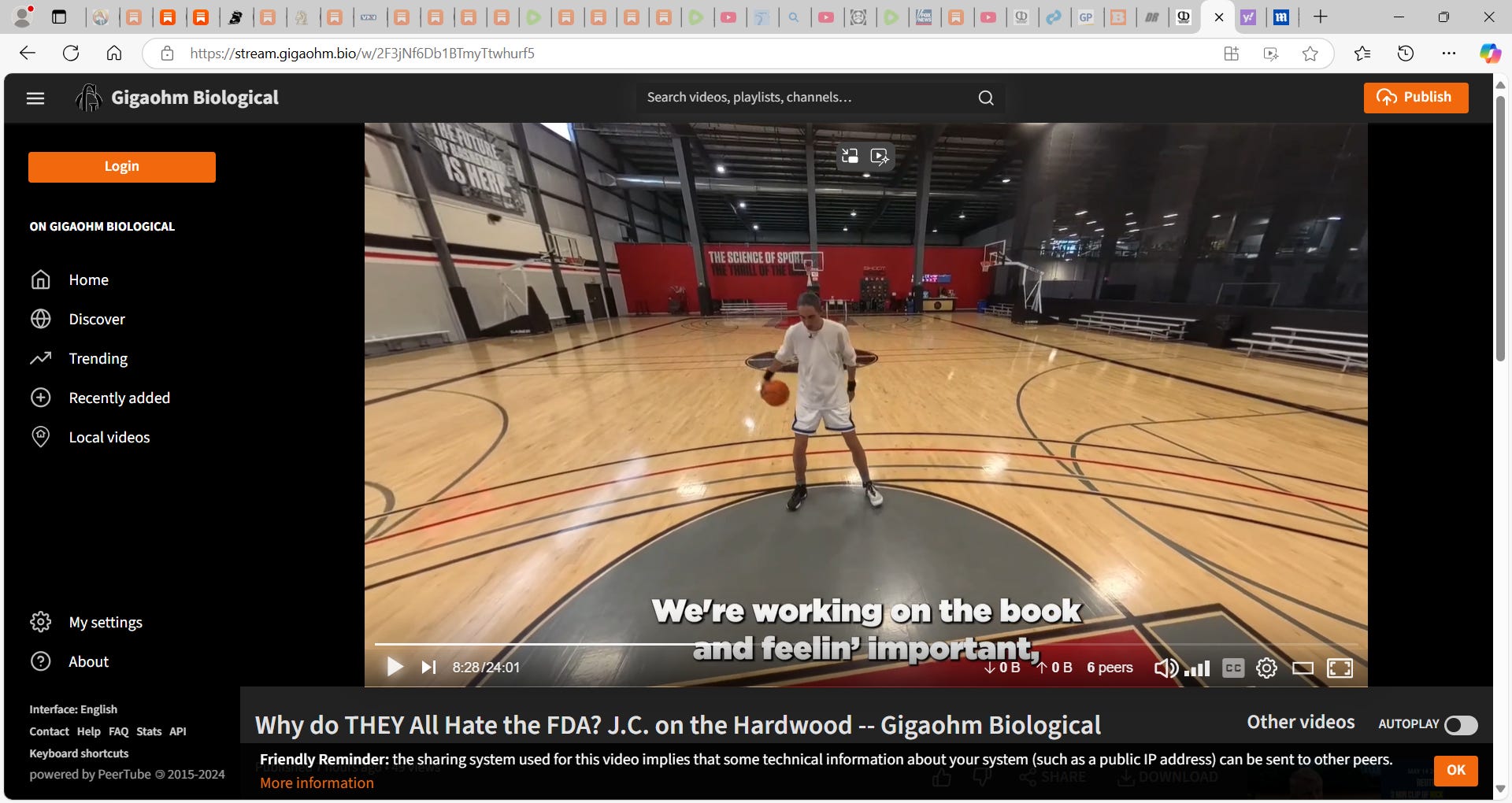Viewport: 1512px width, 803px height.
Task: Toggle the Autoplay switch
Action: [1461, 725]
